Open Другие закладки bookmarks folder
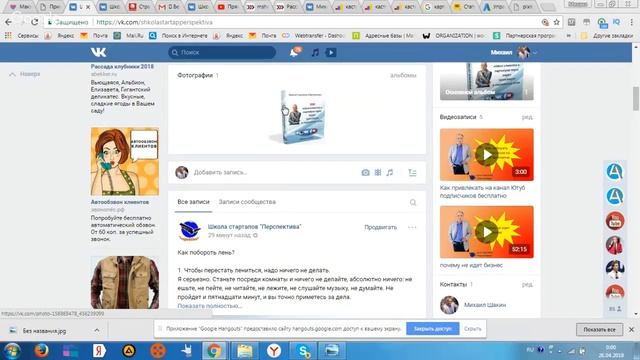The image size is (640, 360). (x=608, y=36)
